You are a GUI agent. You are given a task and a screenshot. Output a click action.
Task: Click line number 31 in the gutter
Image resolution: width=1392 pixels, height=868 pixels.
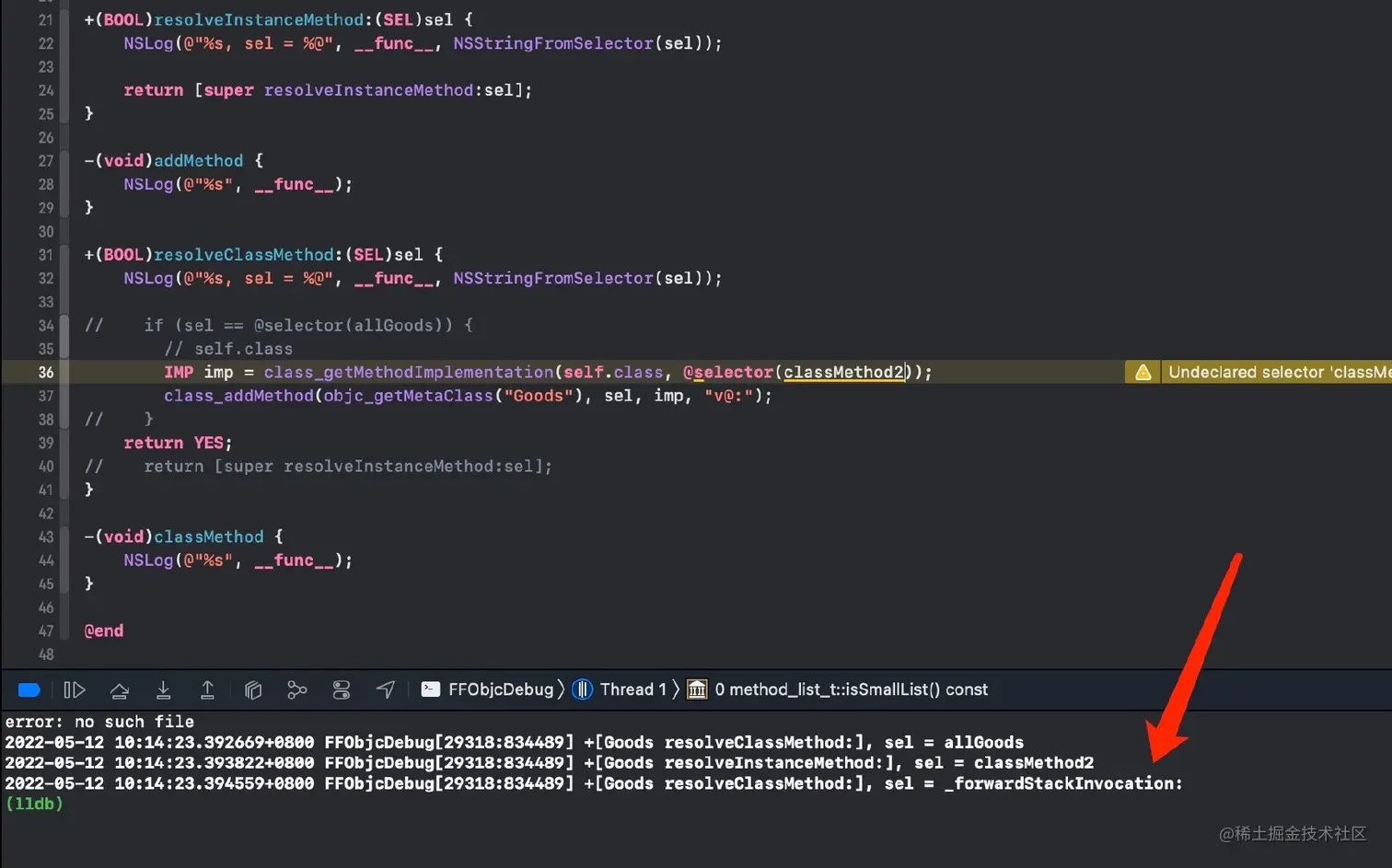pyautogui.click(x=46, y=254)
